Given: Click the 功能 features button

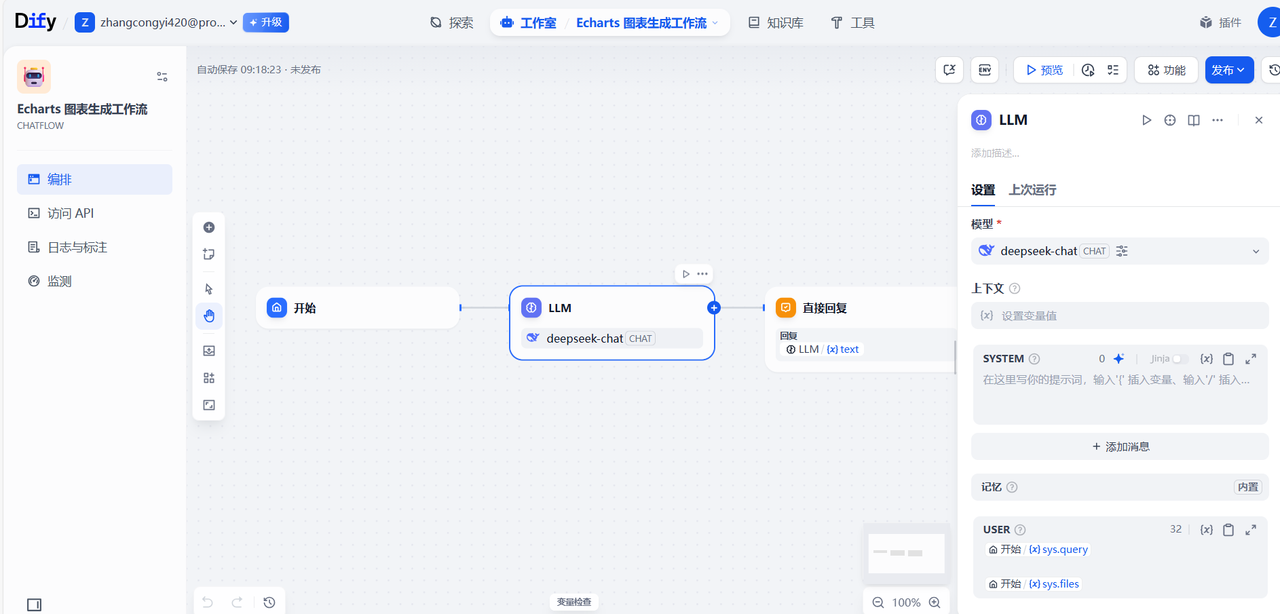Looking at the screenshot, I should click(1166, 70).
